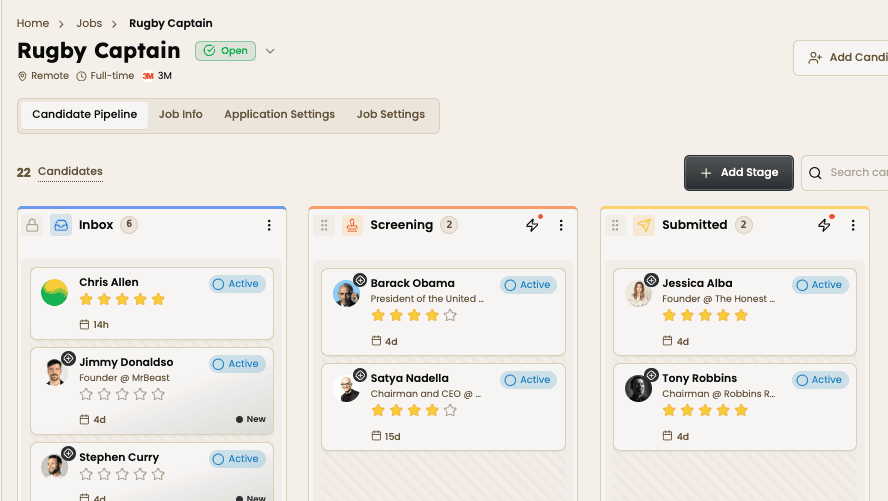Click "Chairman @ Robbins R..." text

[x=719, y=393]
